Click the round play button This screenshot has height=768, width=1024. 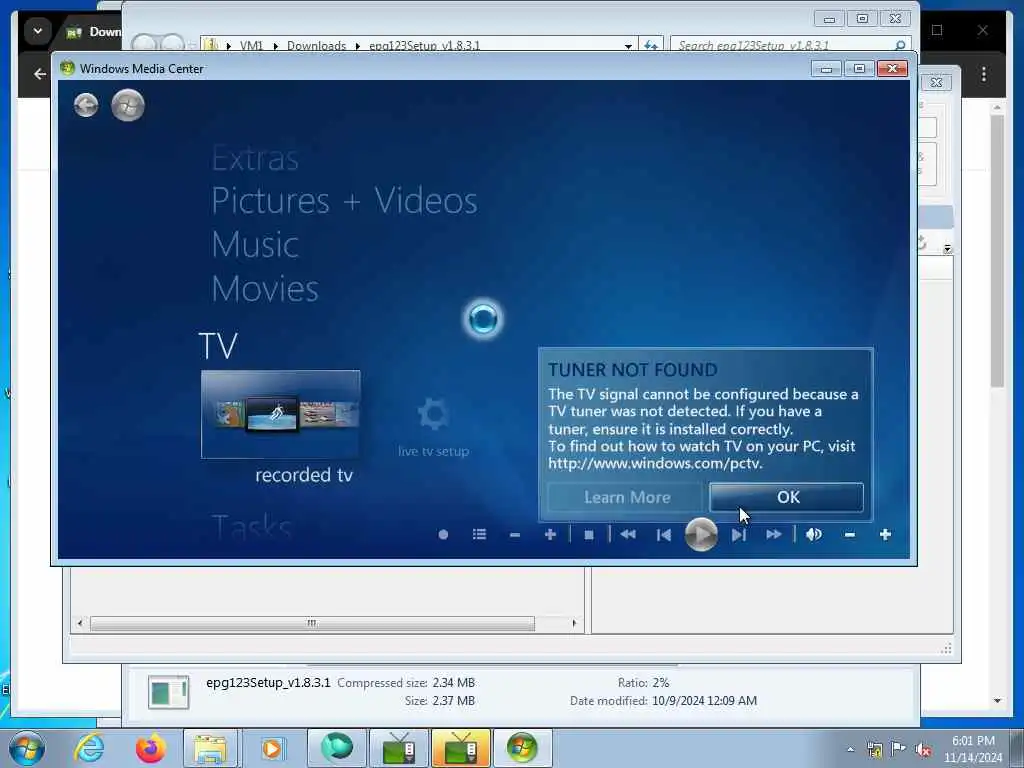[701, 535]
